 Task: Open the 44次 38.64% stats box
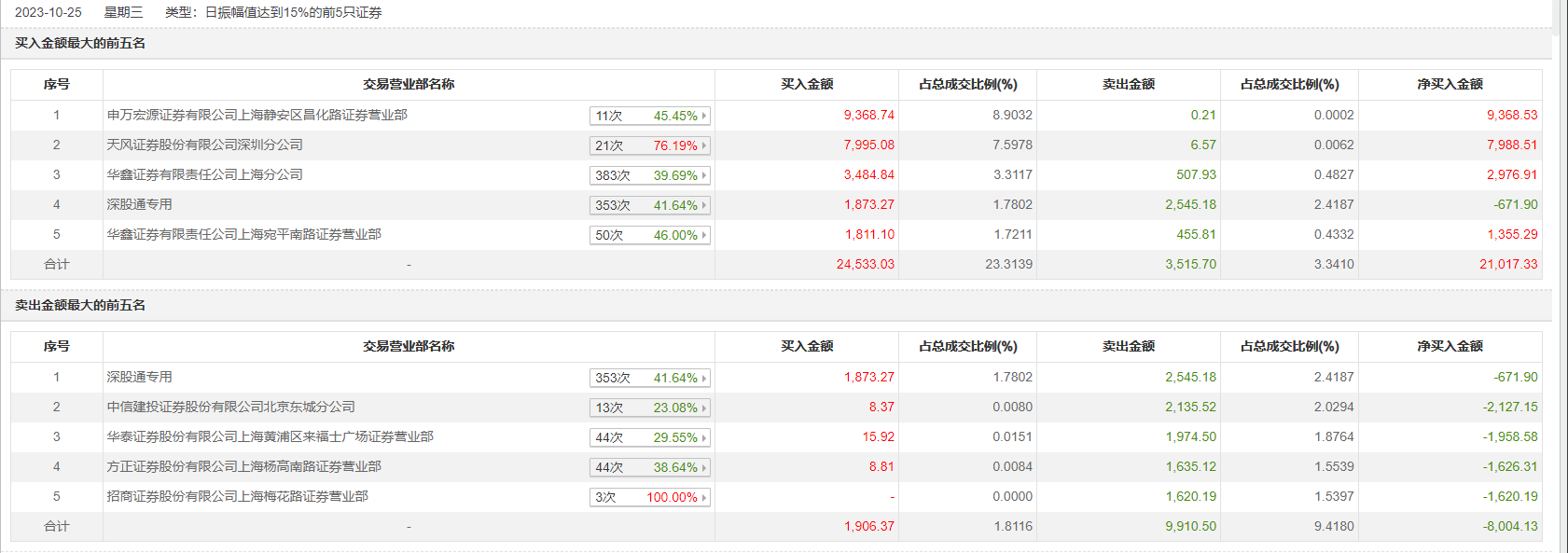coord(650,467)
